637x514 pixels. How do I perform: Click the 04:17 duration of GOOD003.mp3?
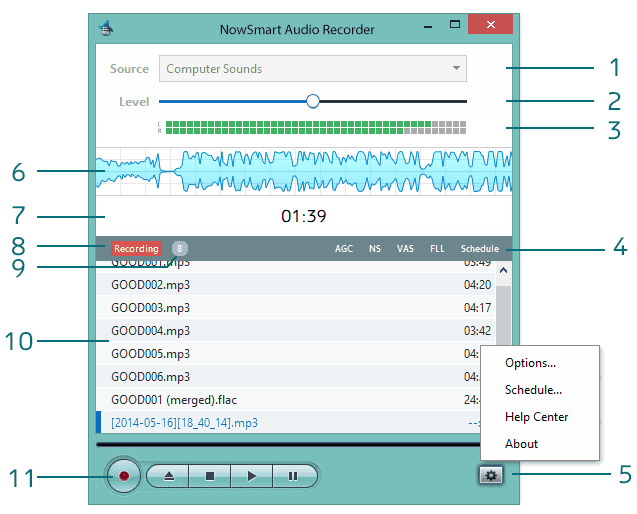pyautogui.click(x=477, y=308)
